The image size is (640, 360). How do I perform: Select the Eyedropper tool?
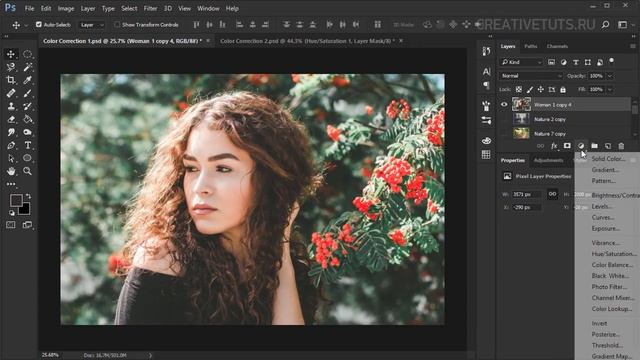(x=27, y=80)
